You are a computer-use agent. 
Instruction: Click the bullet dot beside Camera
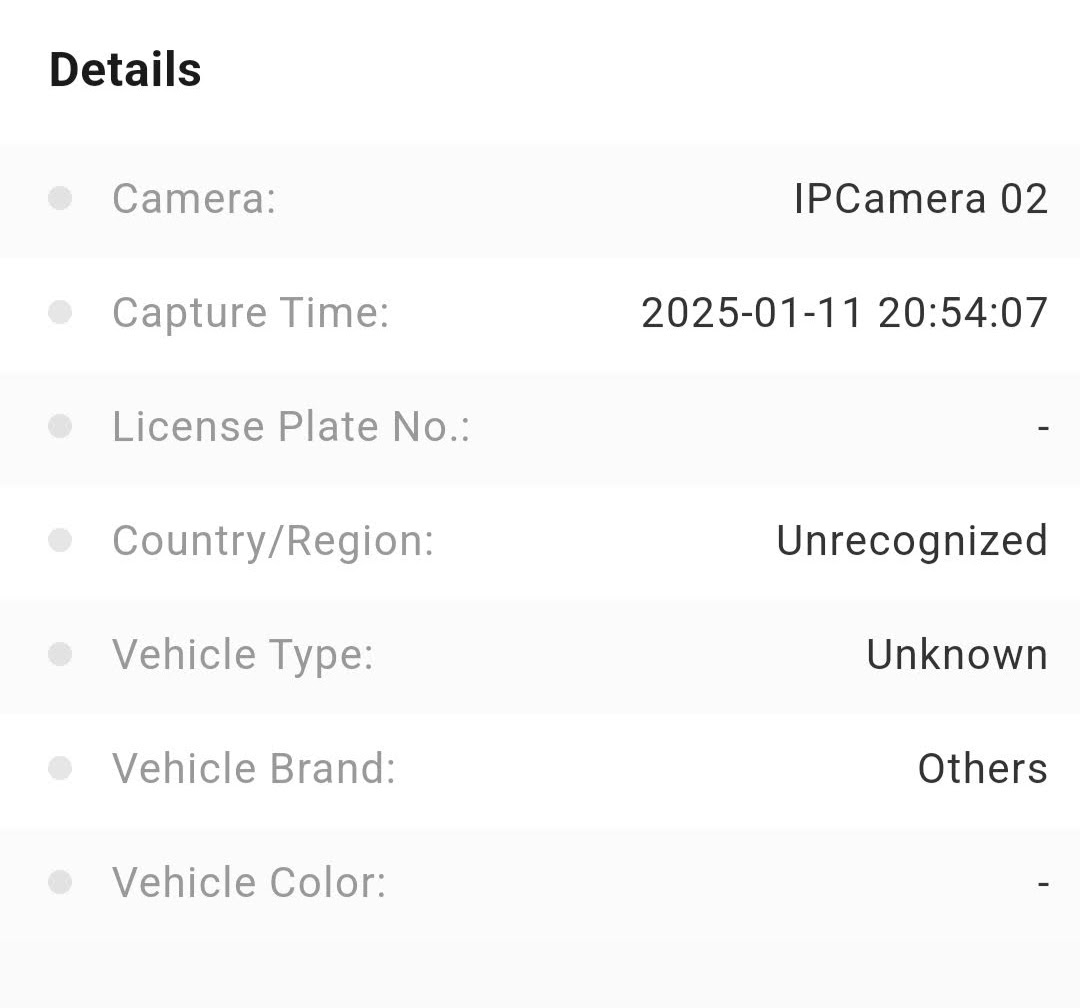(x=60, y=198)
